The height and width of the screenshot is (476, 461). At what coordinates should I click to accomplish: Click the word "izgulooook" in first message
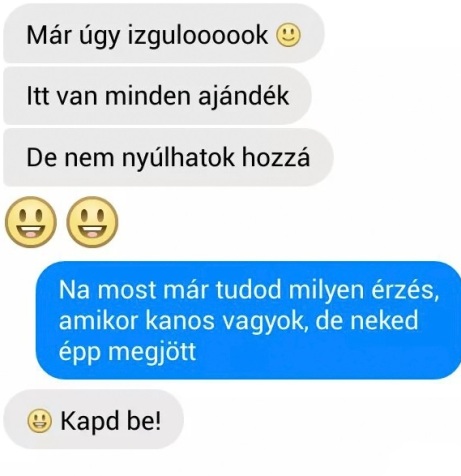[198, 36]
